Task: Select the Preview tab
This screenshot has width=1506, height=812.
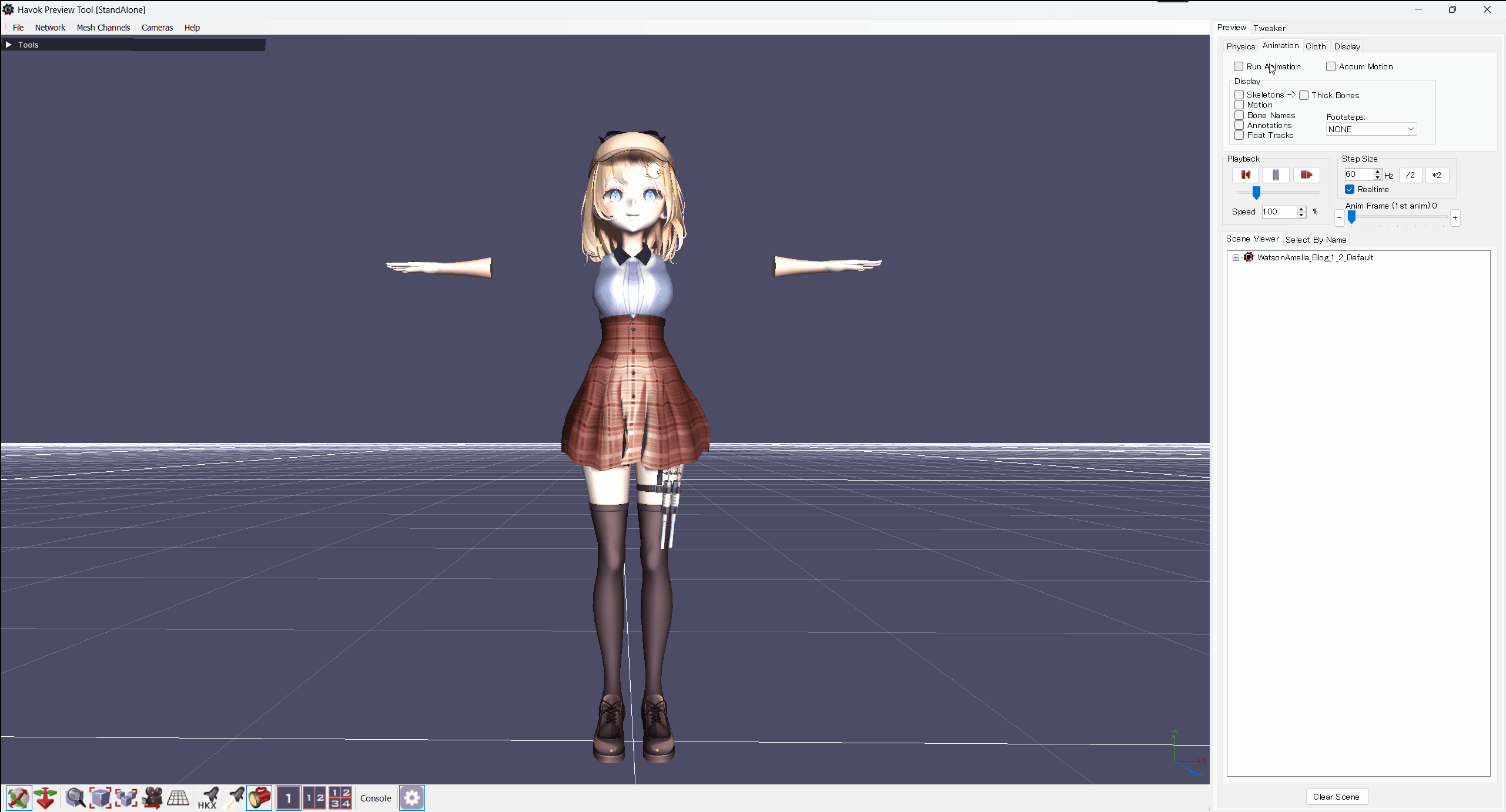Action: [x=1231, y=28]
